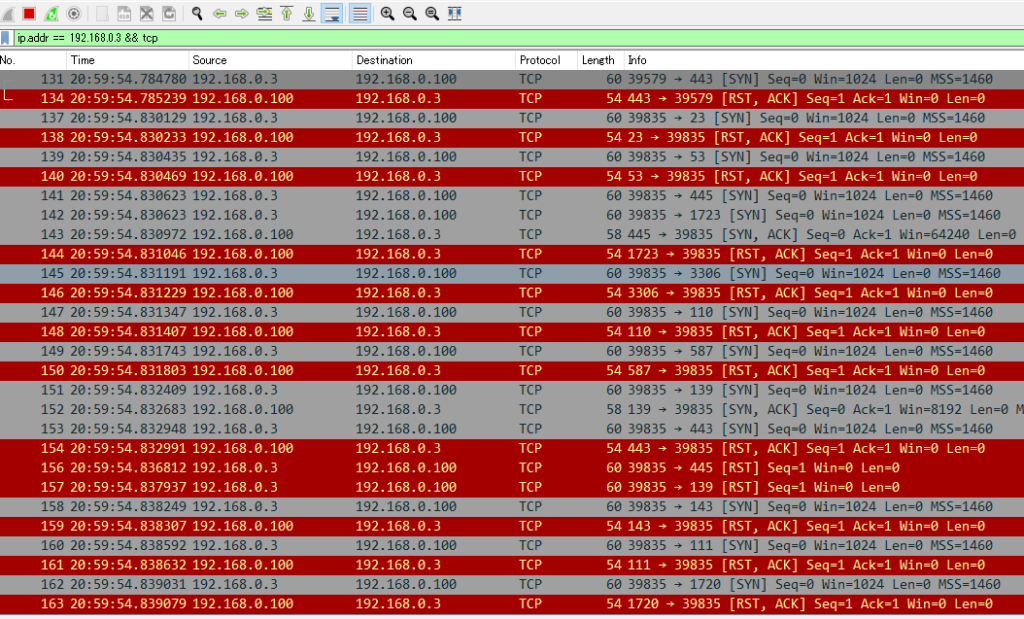Toggle auto-scroll during live capture
The width and height of the screenshot is (1024, 619).
coord(332,13)
